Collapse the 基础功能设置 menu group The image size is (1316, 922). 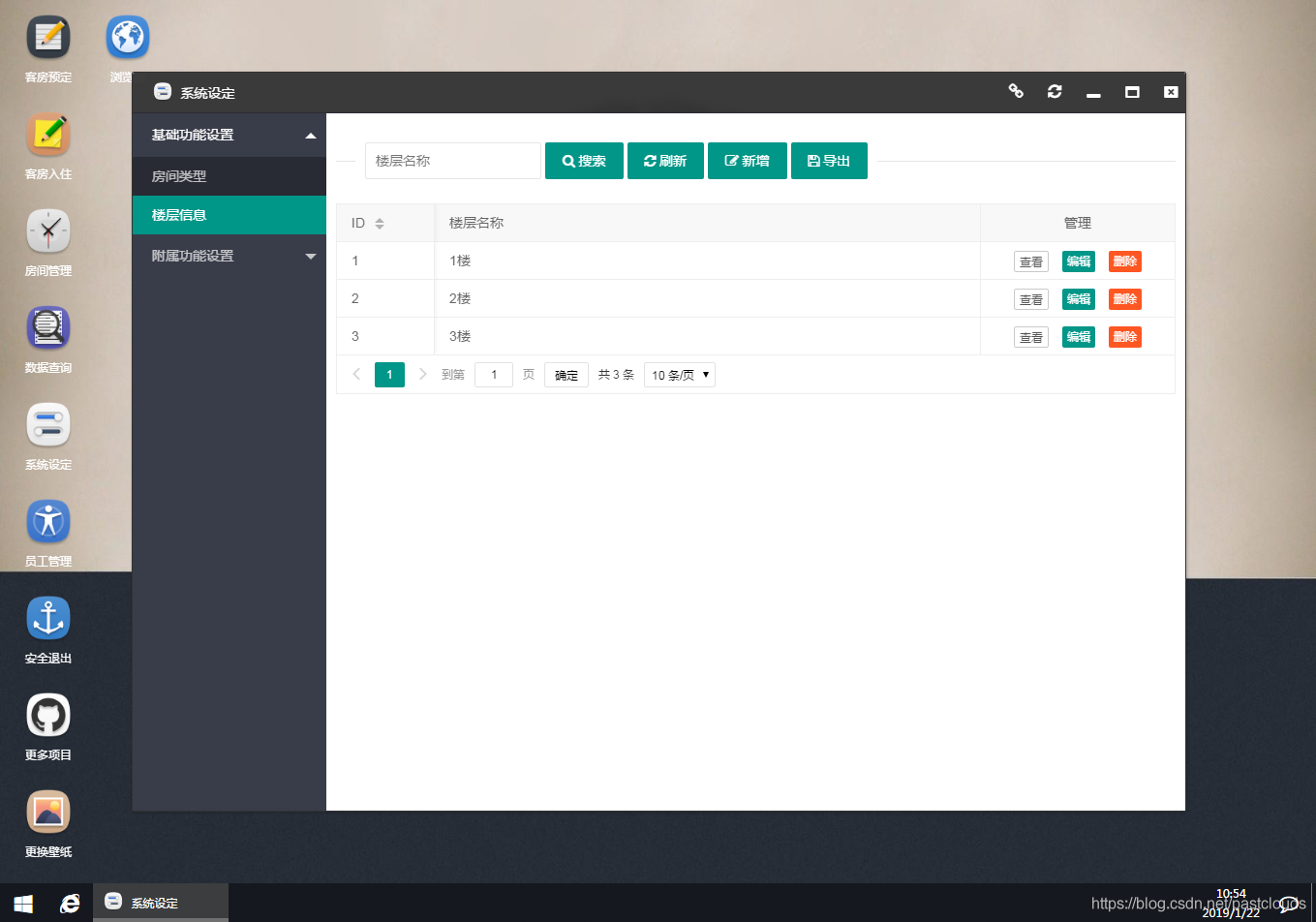[230, 135]
